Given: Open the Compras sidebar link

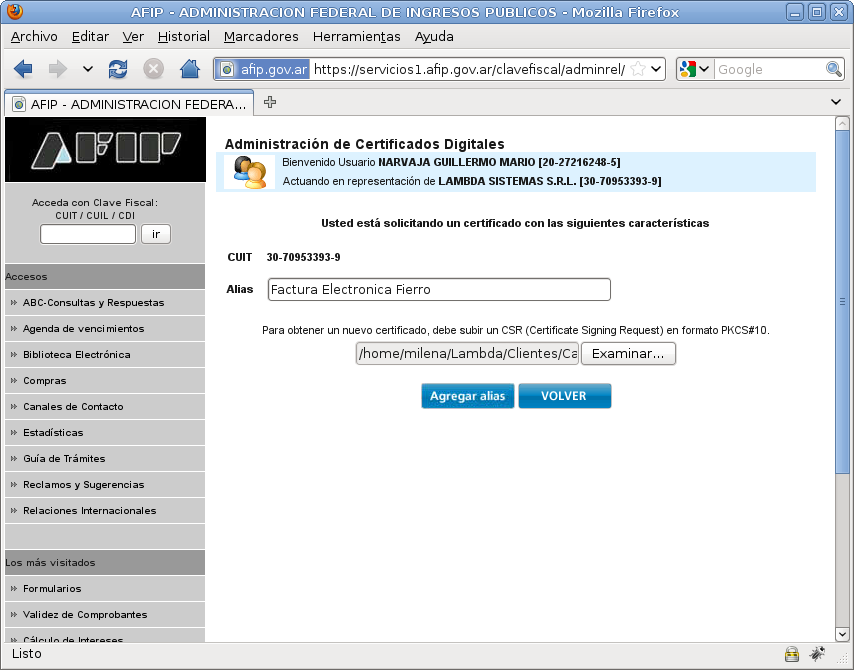Looking at the screenshot, I should 45,381.
